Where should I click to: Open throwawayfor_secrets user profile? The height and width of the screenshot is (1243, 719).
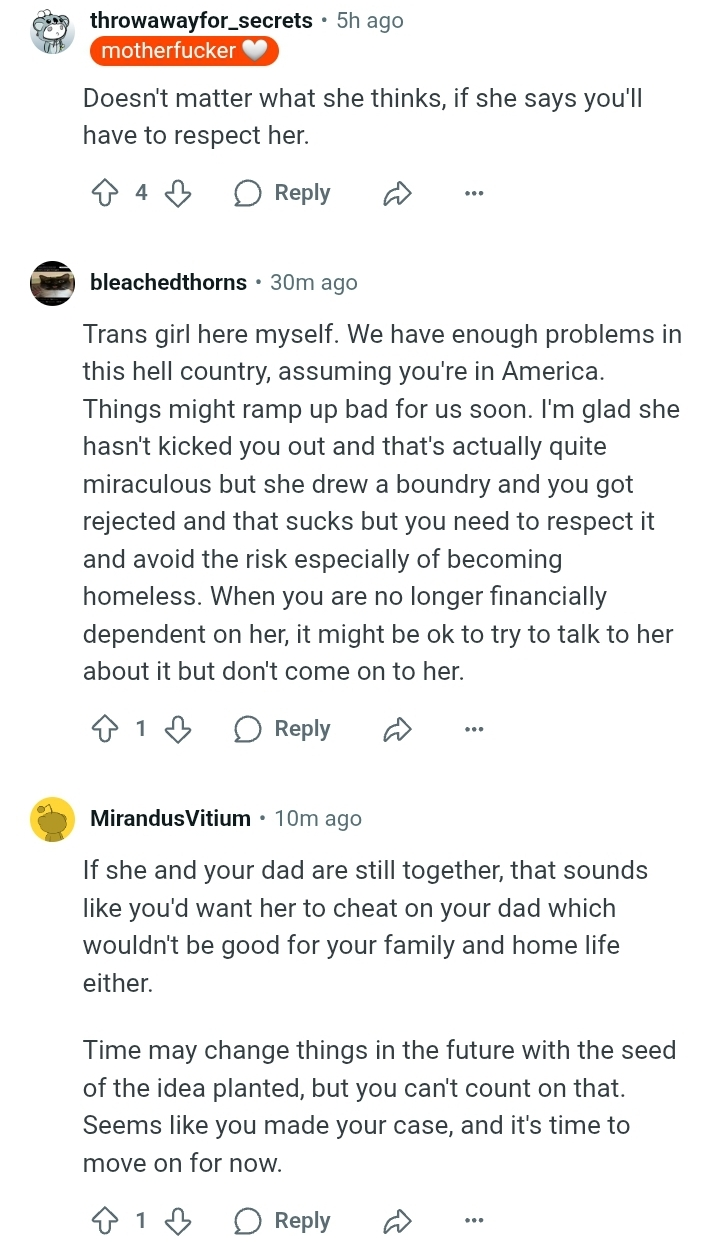pyautogui.click(x=201, y=20)
